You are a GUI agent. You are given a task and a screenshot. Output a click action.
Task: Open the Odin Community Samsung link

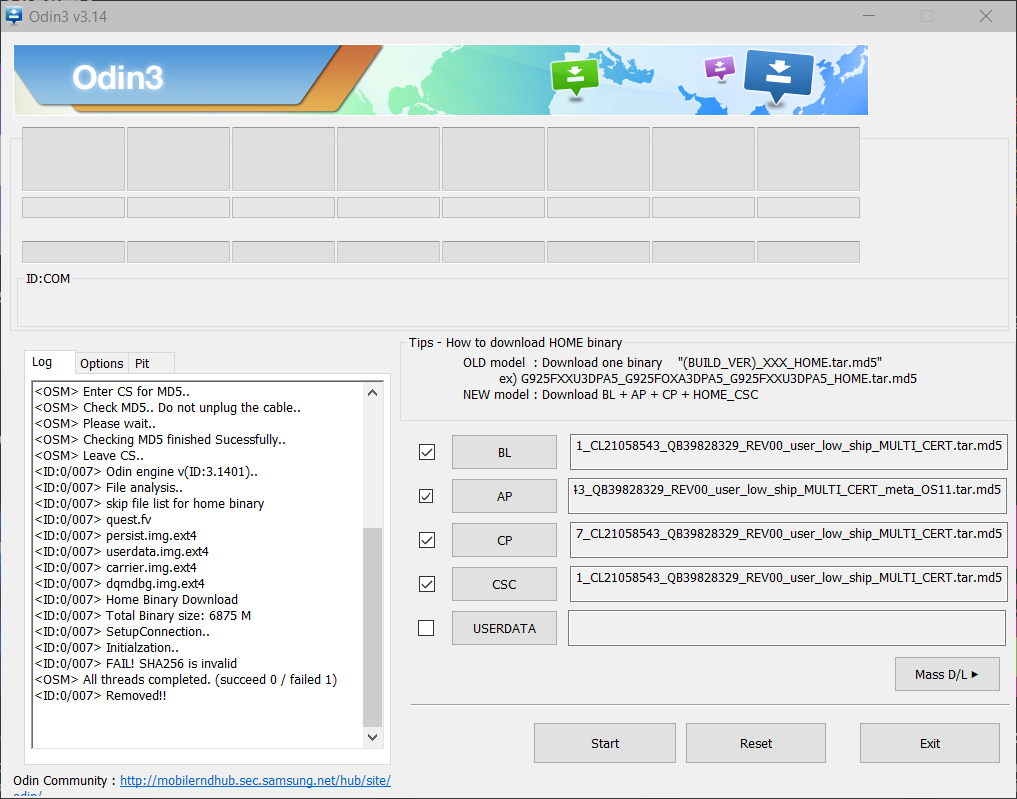[x=255, y=780]
